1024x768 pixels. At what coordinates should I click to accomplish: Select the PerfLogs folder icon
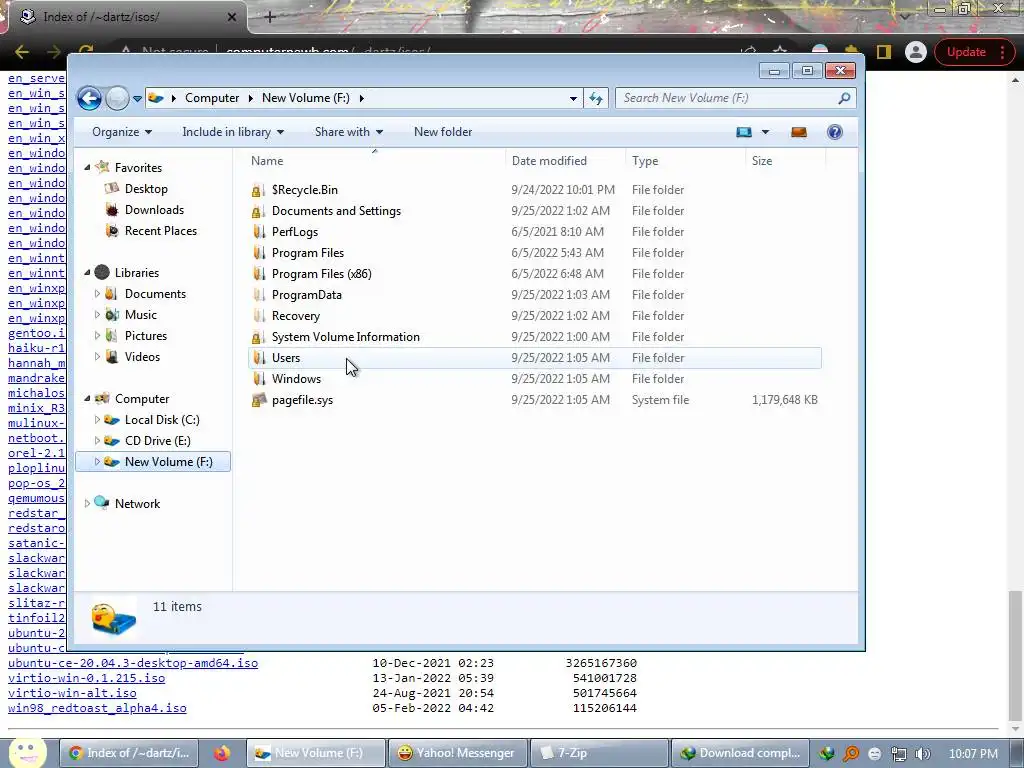[x=259, y=232]
